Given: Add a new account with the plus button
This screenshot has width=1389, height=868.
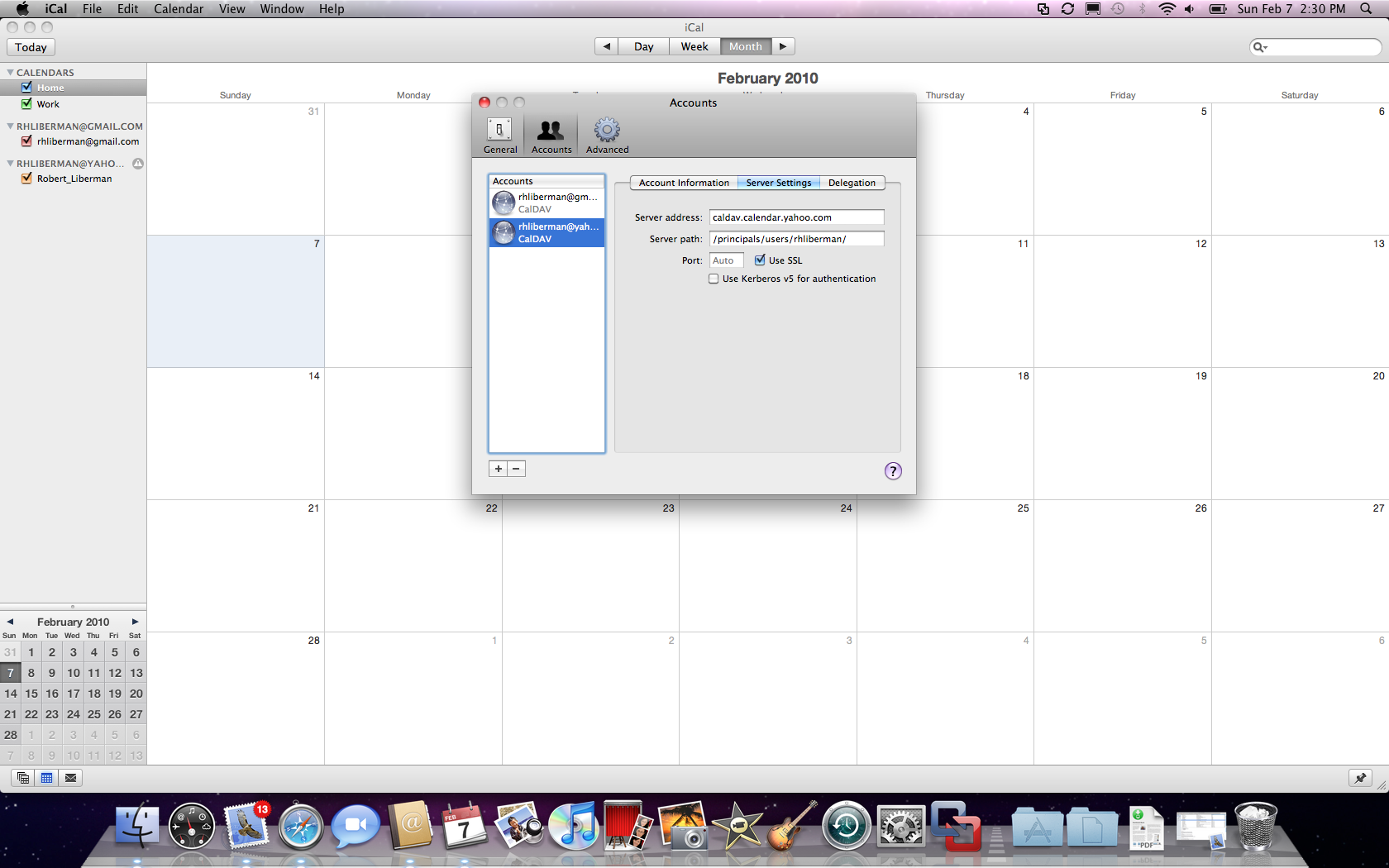Looking at the screenshot, I should click(x=498, y=468).
